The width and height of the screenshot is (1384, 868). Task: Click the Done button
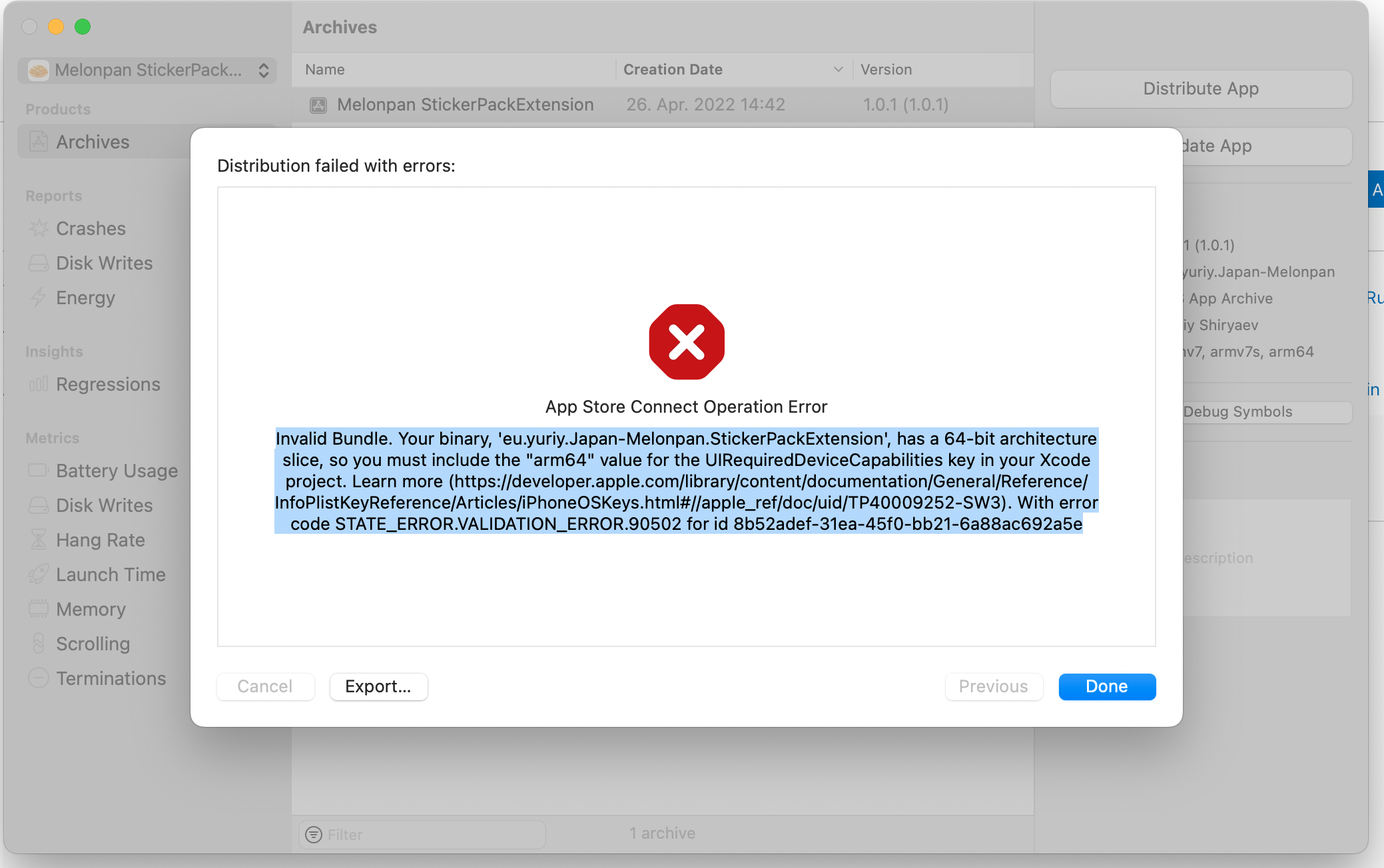tap(1107, 686)
